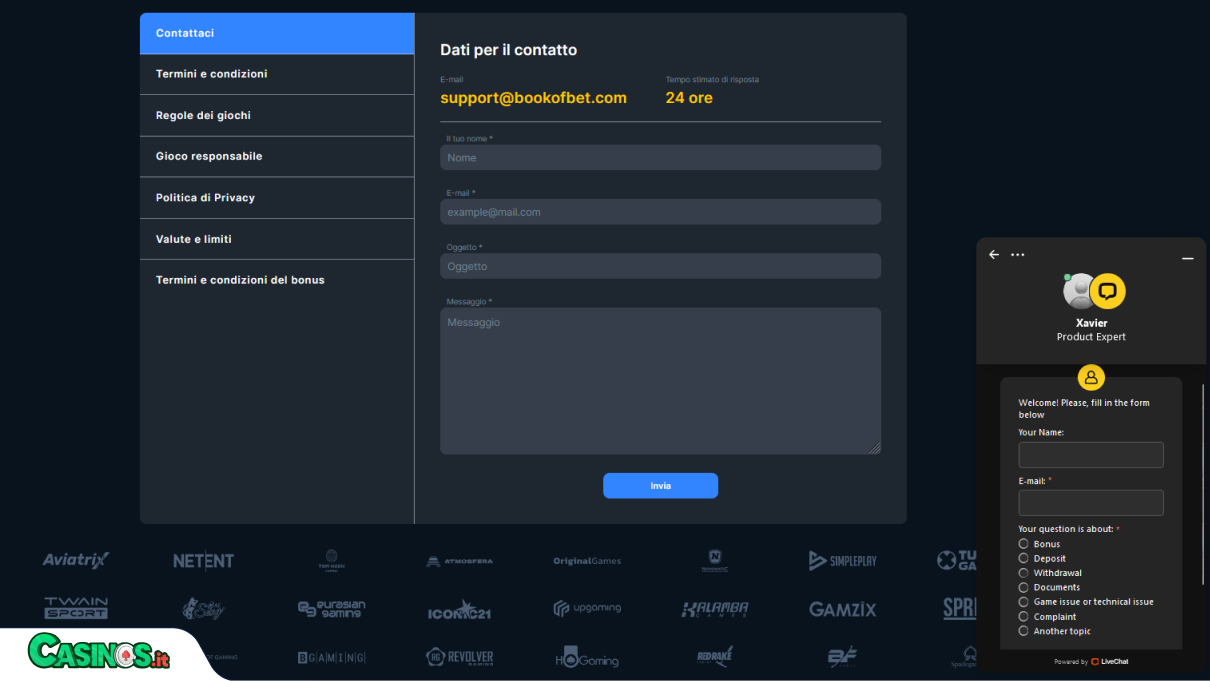Viewport: 1210px width, 681px height.
Task: Click the Messaggio textarea resize handle
Action: (876, 449)
